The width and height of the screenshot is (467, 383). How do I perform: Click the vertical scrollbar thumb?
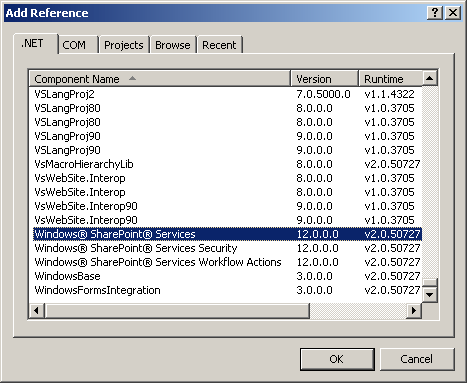430,283
